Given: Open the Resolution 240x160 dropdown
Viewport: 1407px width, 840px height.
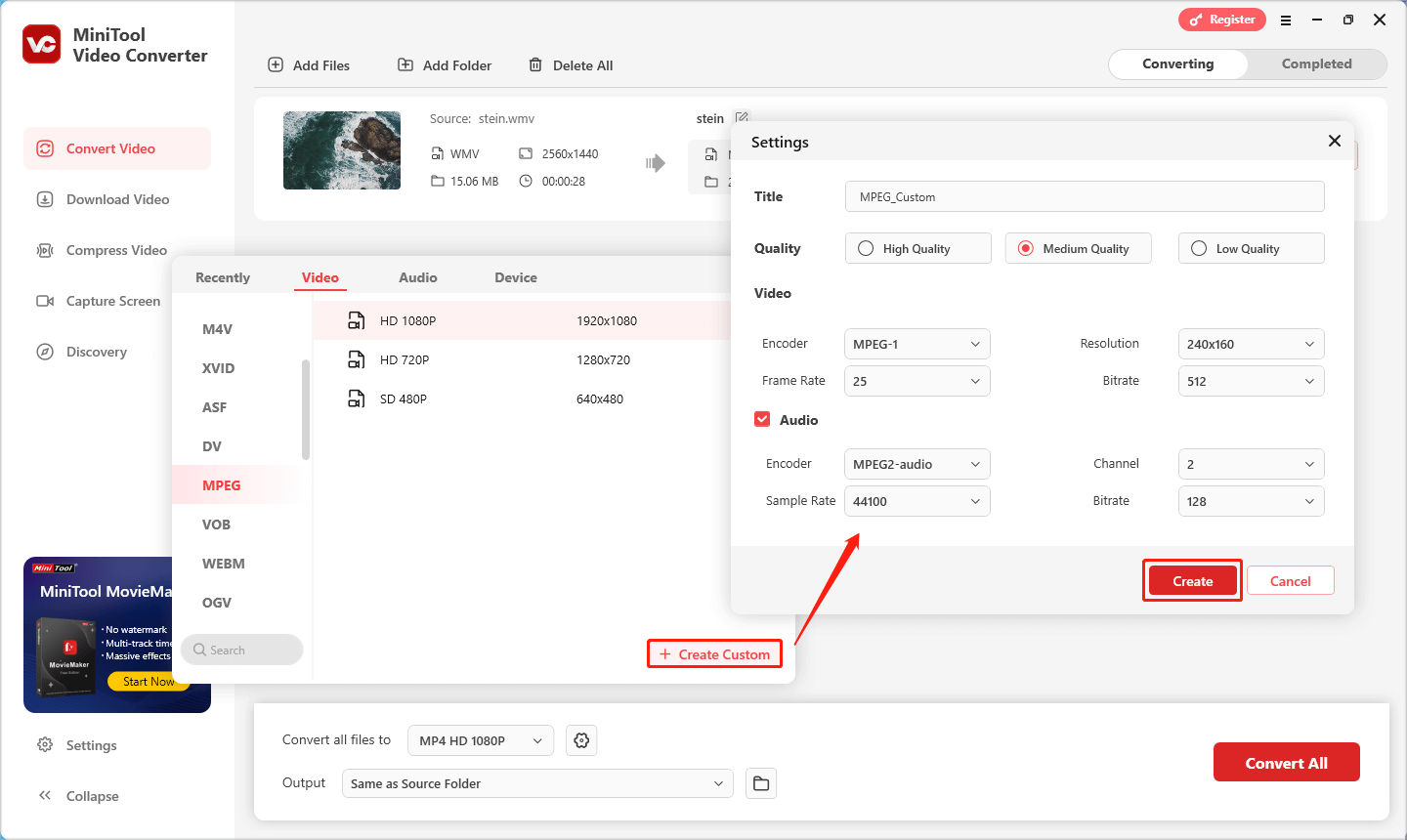Looking at the screenshot, I should (1252, 344).
